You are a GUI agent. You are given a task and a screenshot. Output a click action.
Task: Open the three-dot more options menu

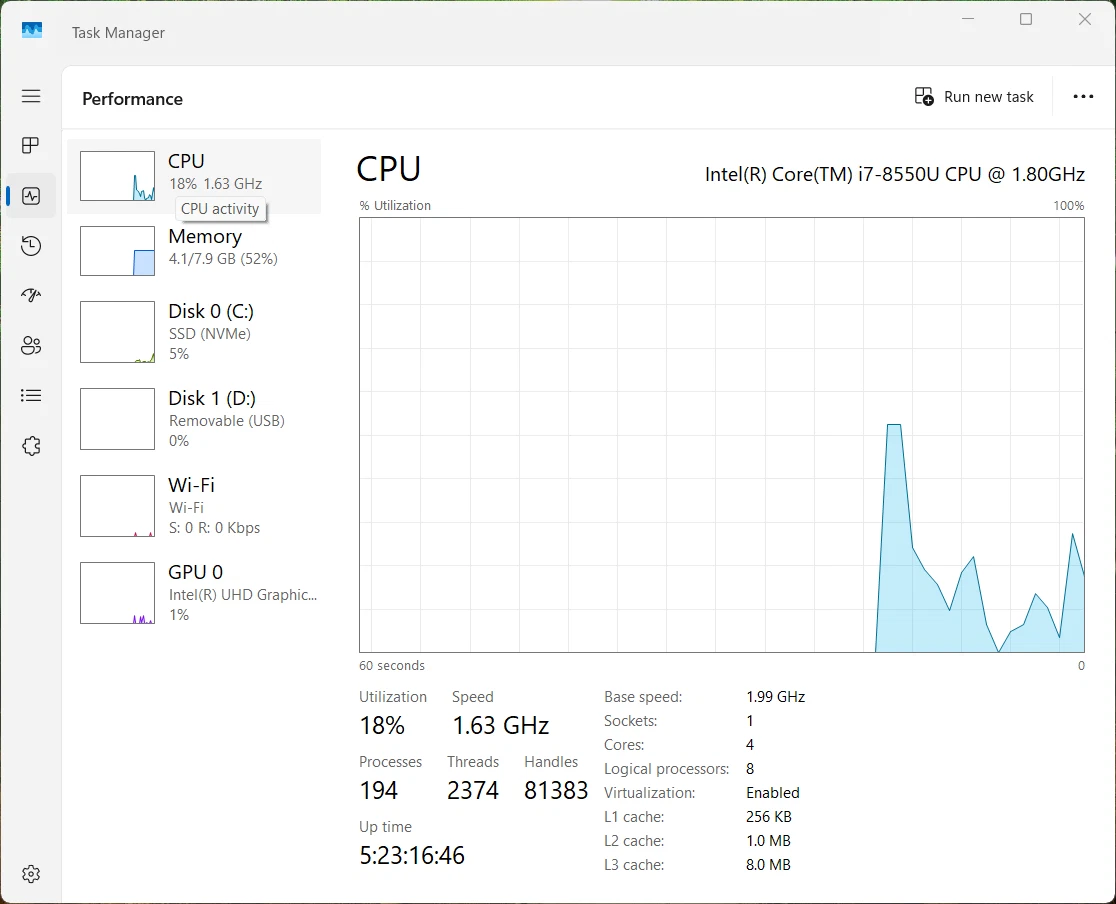pos(1083,97)
